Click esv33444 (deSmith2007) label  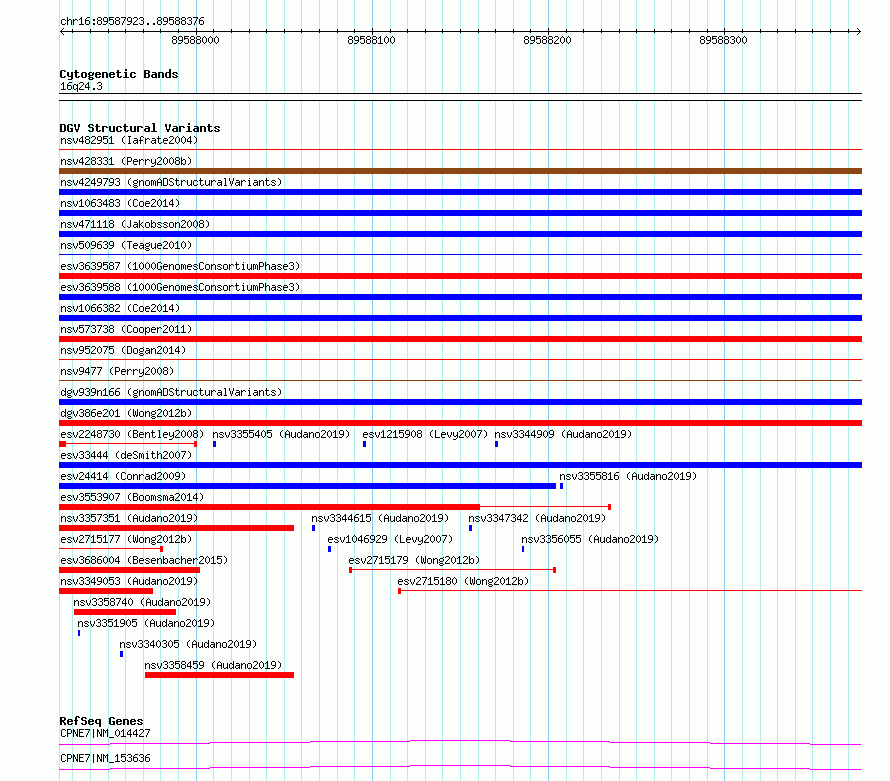click(x=126, y=455)
